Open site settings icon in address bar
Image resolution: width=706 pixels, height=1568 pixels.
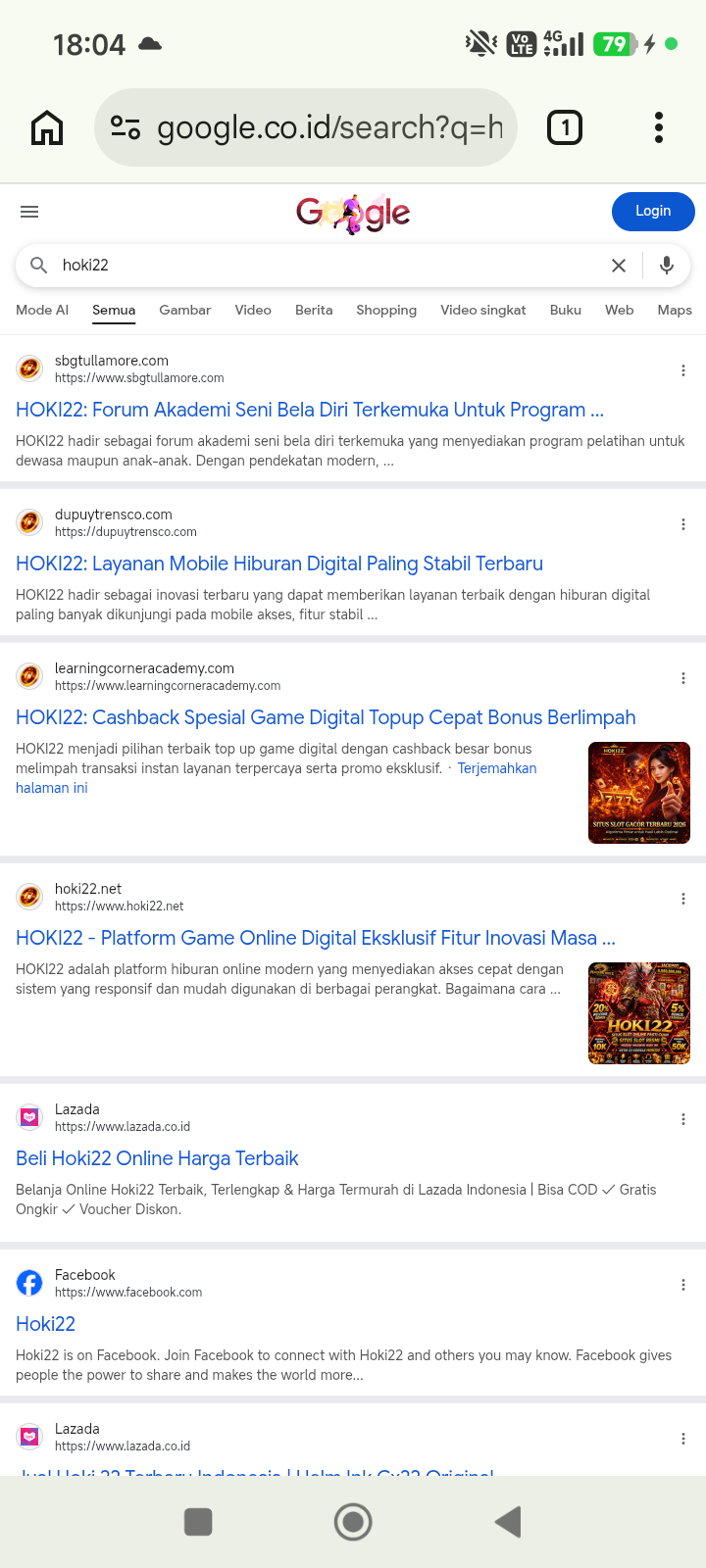tap(126, 127)
